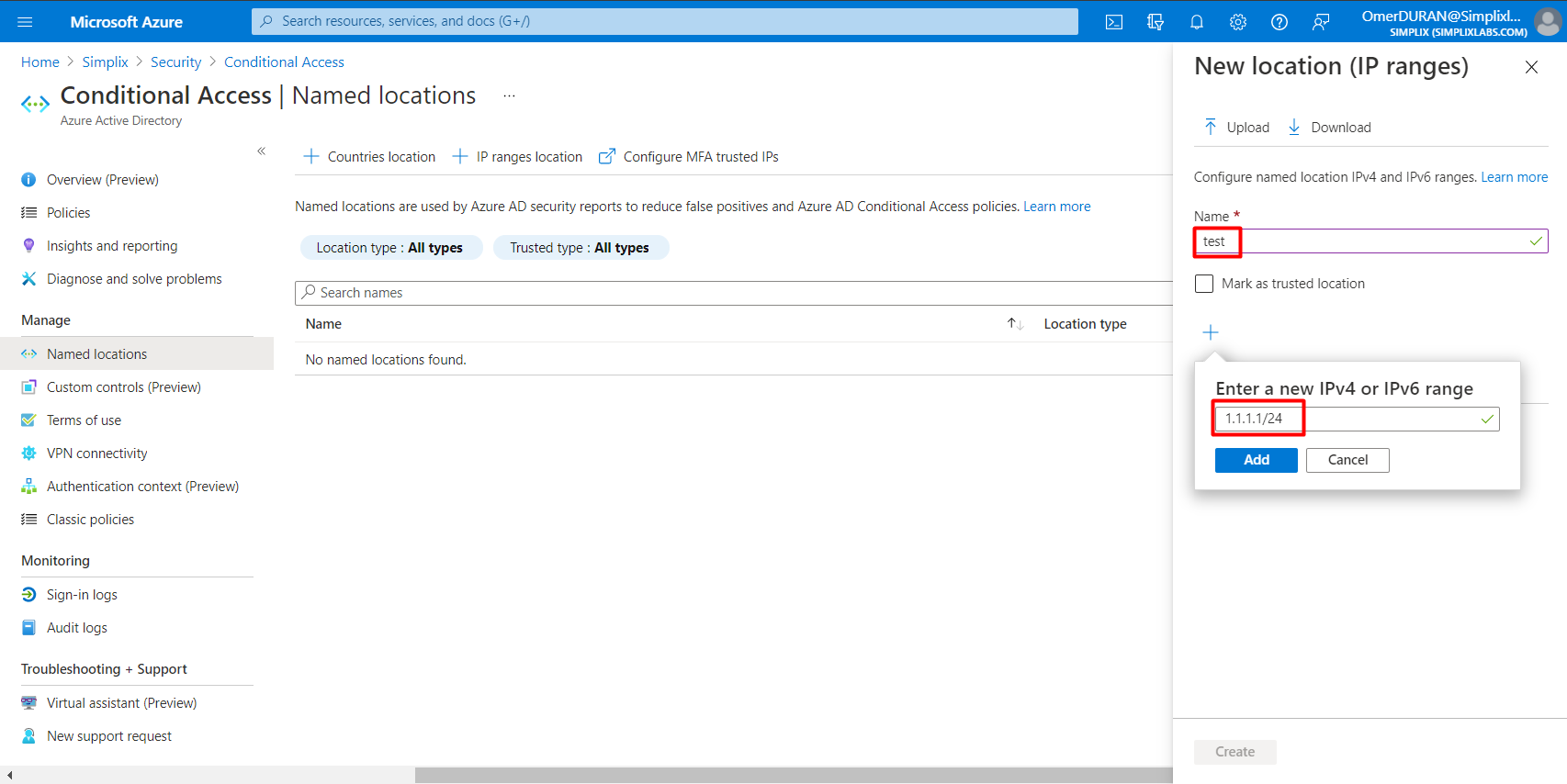Click the IPv4 or IPv6 range input
This screenshot has height=784, width=1567.
(x=1358, y=419)
